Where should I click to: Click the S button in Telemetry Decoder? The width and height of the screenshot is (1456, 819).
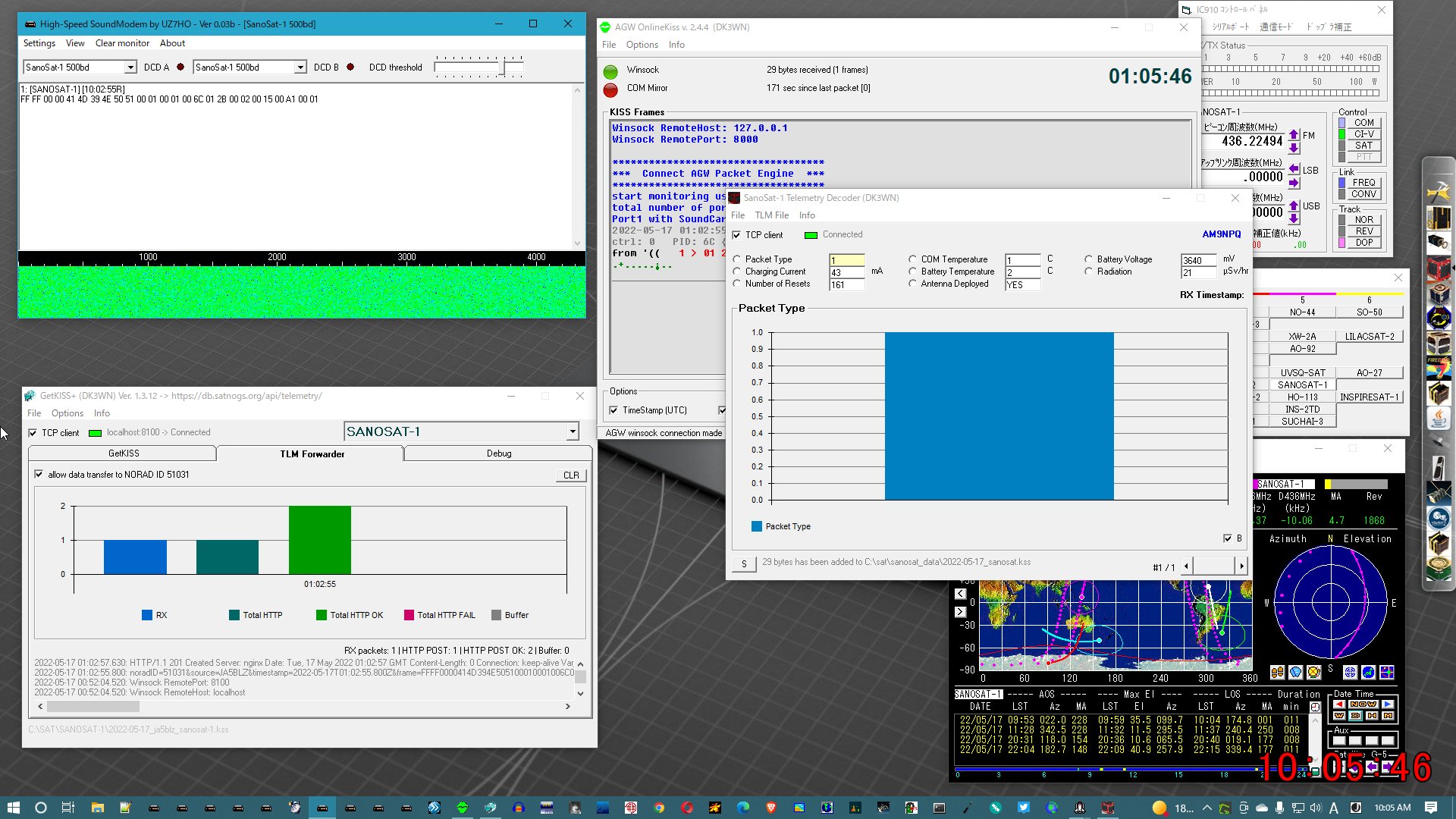[744, 564]
